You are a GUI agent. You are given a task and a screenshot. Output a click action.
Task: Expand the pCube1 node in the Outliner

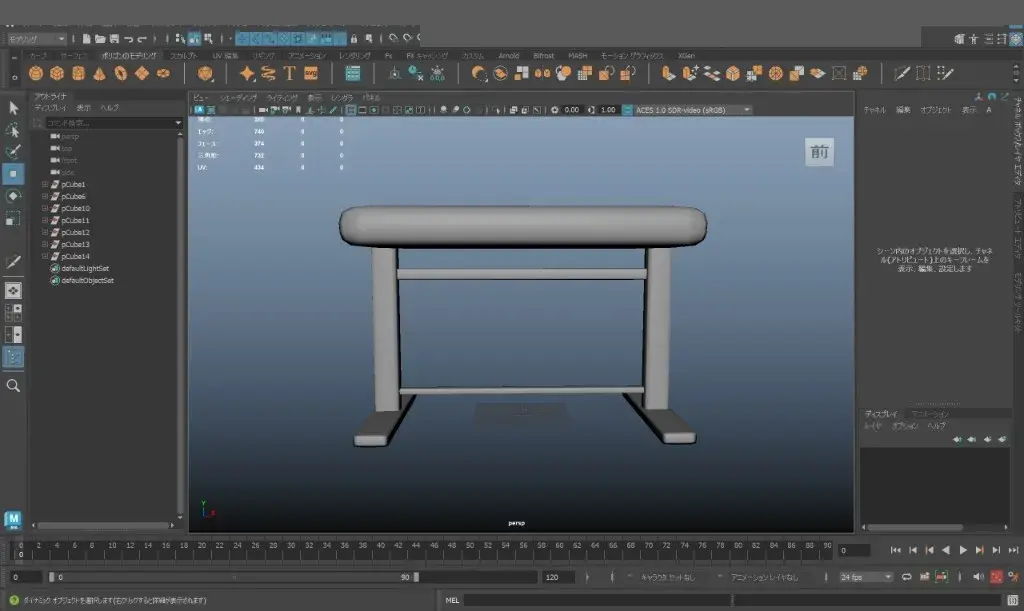pyautogui.click(x=45, y=185)
